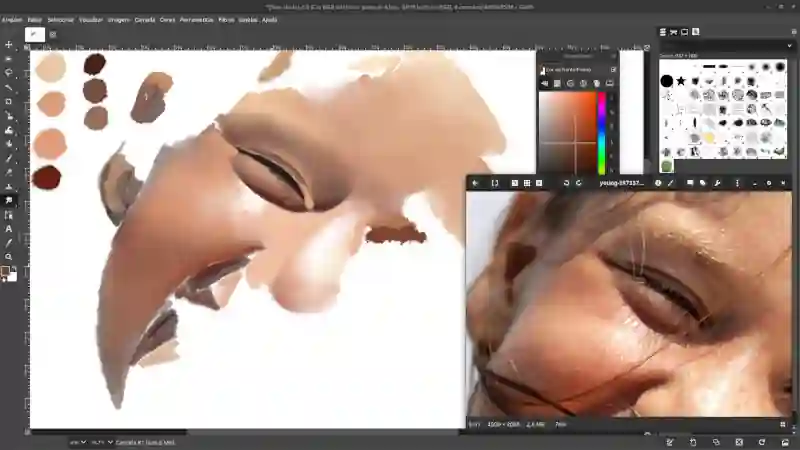The height and width of the screenshot is (450, 800).
Task: Toggle zoom-on-resize button at canvas top-right corner
Action: 647,47
